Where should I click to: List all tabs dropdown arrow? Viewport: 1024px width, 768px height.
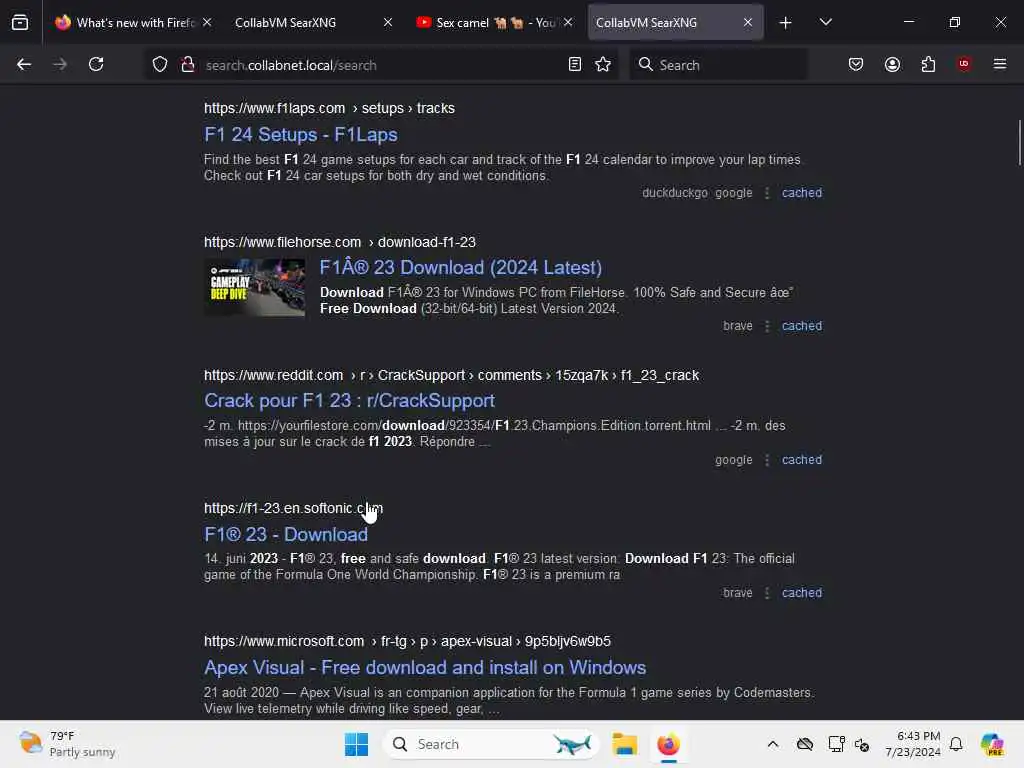pyautogui.click(x=825, y=22)
